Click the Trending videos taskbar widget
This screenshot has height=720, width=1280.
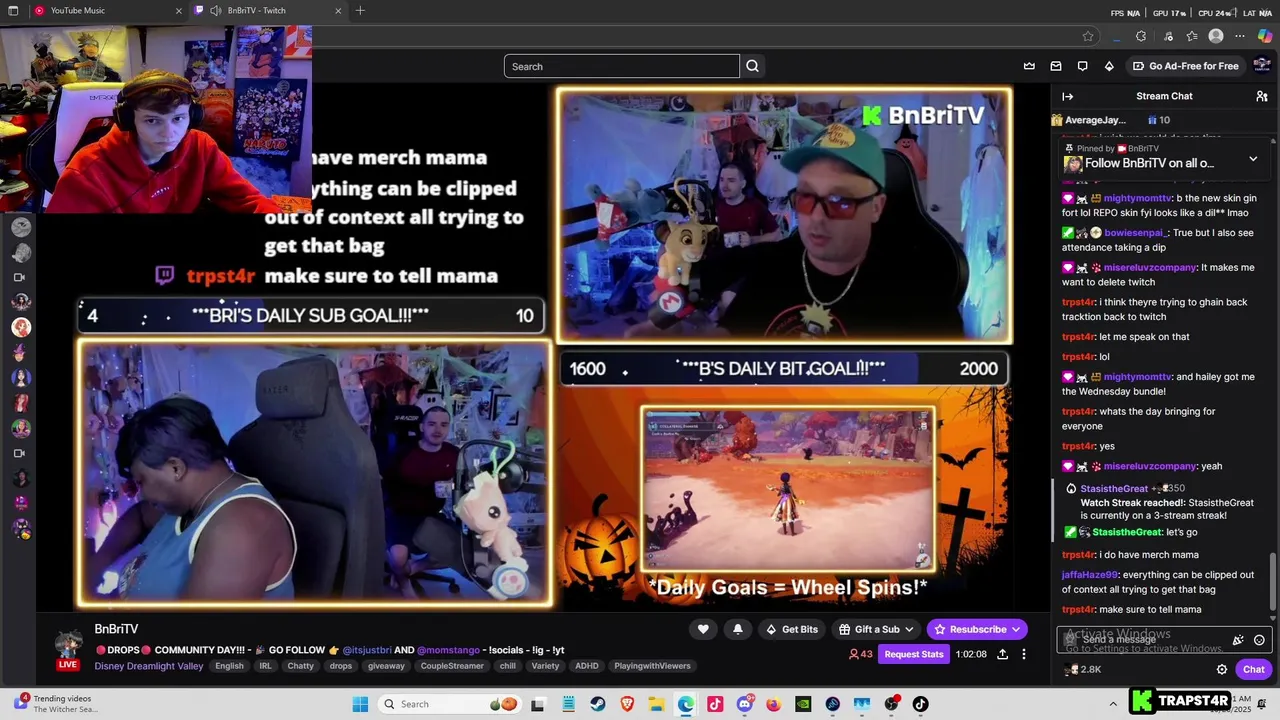click(55, 704)
